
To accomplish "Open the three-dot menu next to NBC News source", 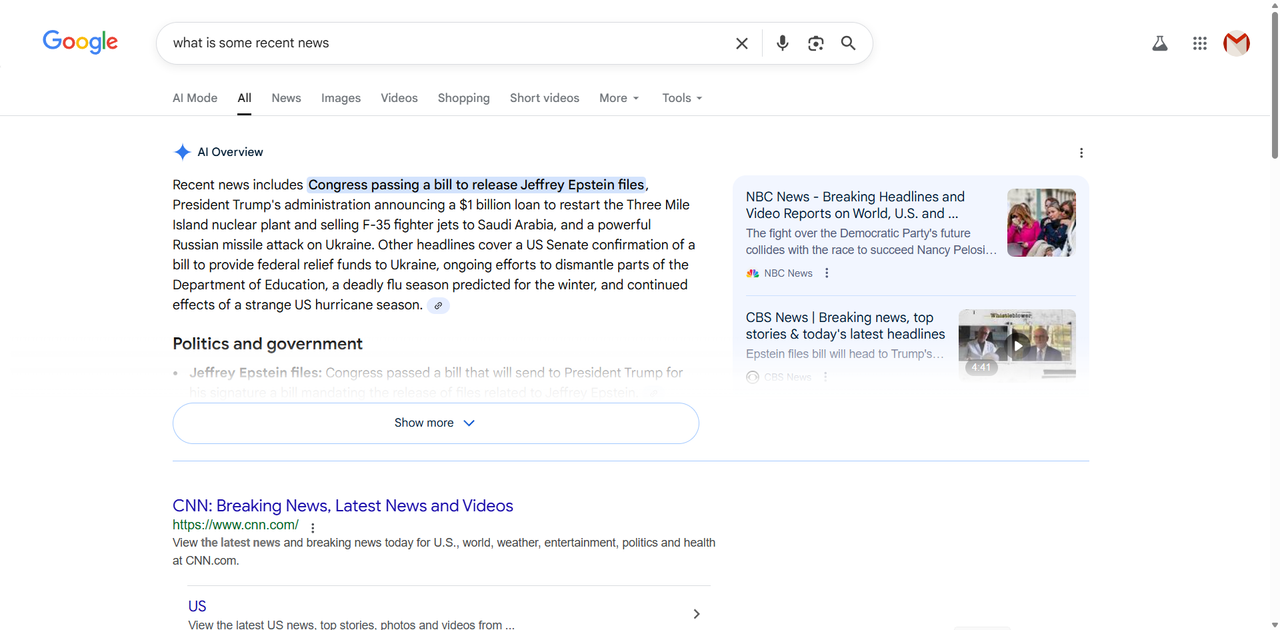I will click(827, 273).
